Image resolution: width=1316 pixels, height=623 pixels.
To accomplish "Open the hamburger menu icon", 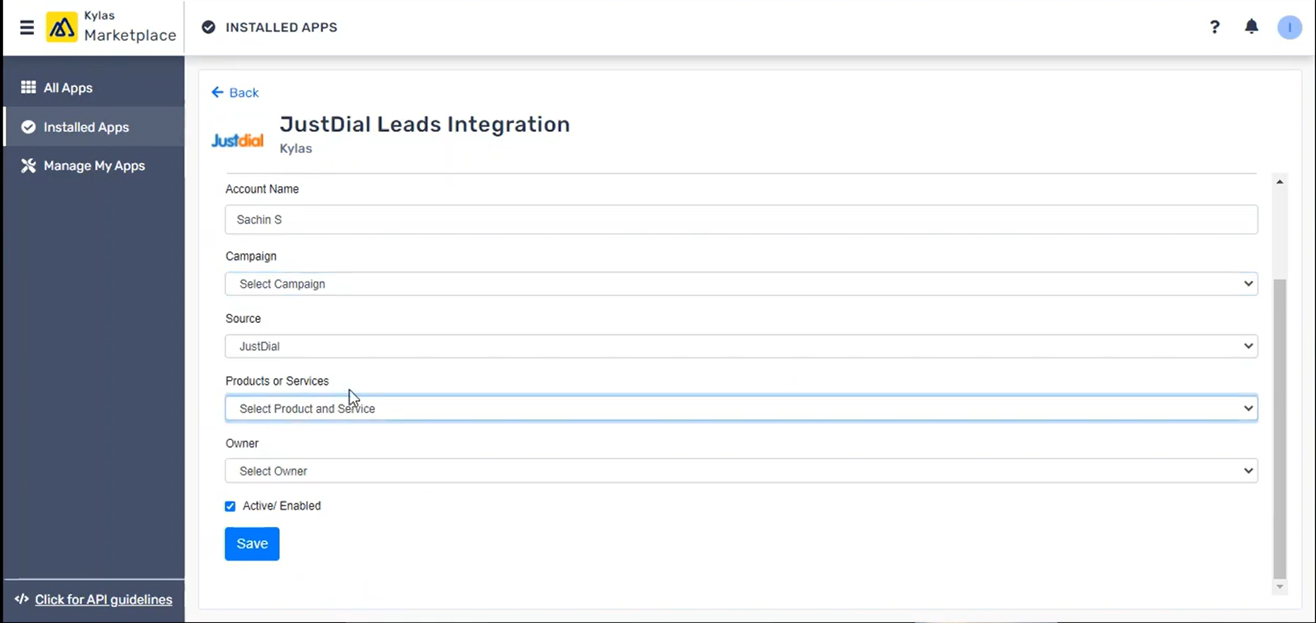I will (x=27, y=28).
